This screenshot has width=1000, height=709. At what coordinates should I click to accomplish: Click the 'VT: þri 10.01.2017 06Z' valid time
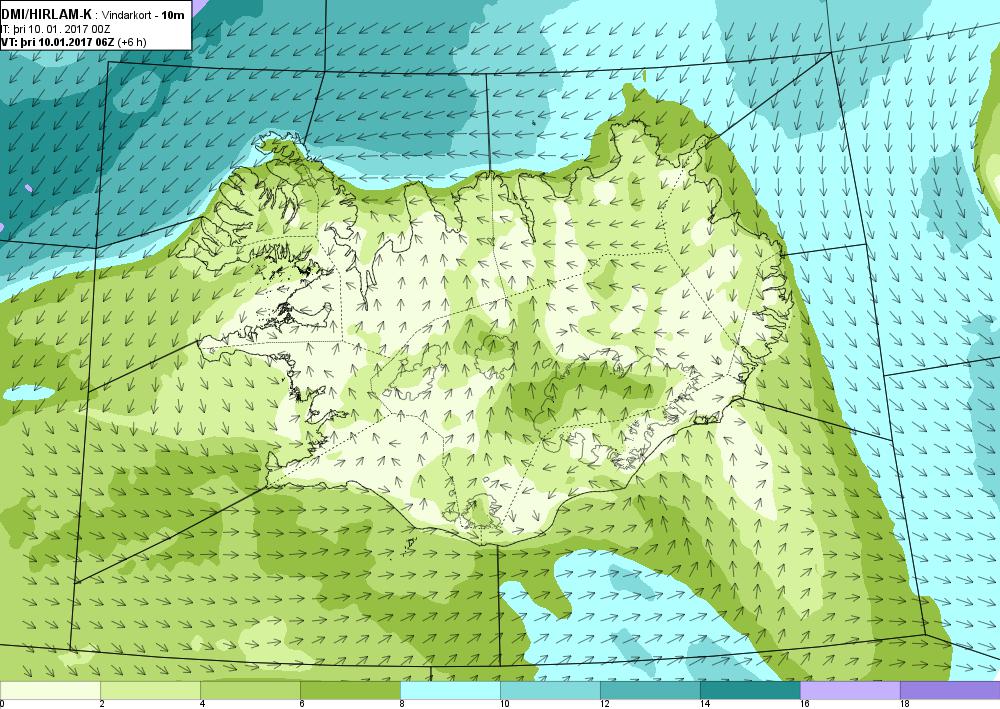[x=58, y=42]
